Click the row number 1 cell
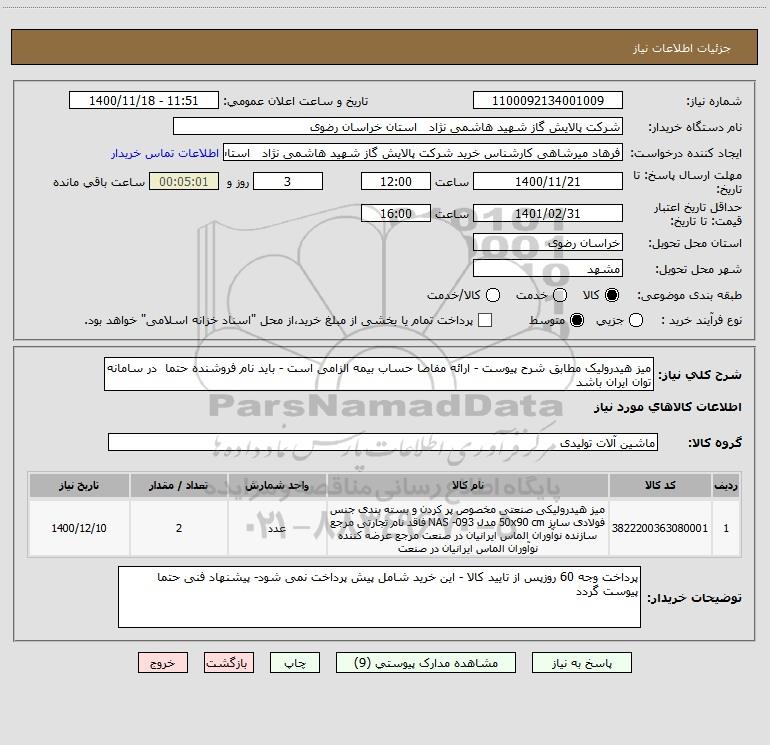The width and height of the screenshot is (770, 745). pyautogui.click(x=726, y=528)
